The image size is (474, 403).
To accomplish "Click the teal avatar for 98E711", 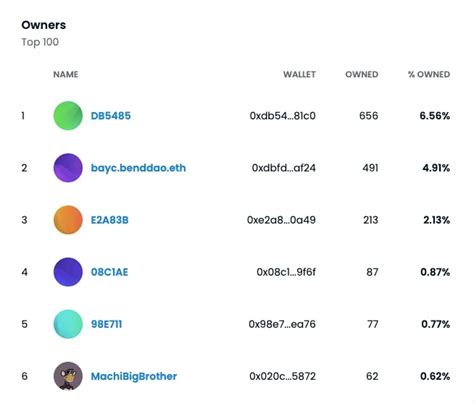I will [68, 324].
